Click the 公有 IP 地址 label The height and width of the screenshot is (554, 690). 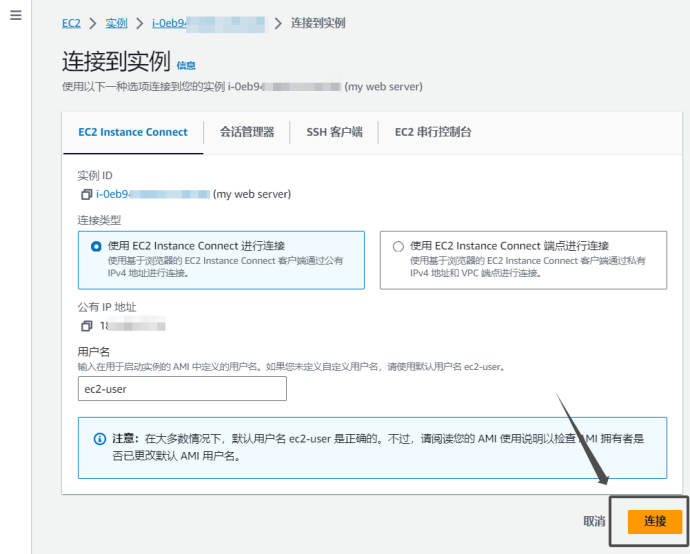tap(107, 307)
